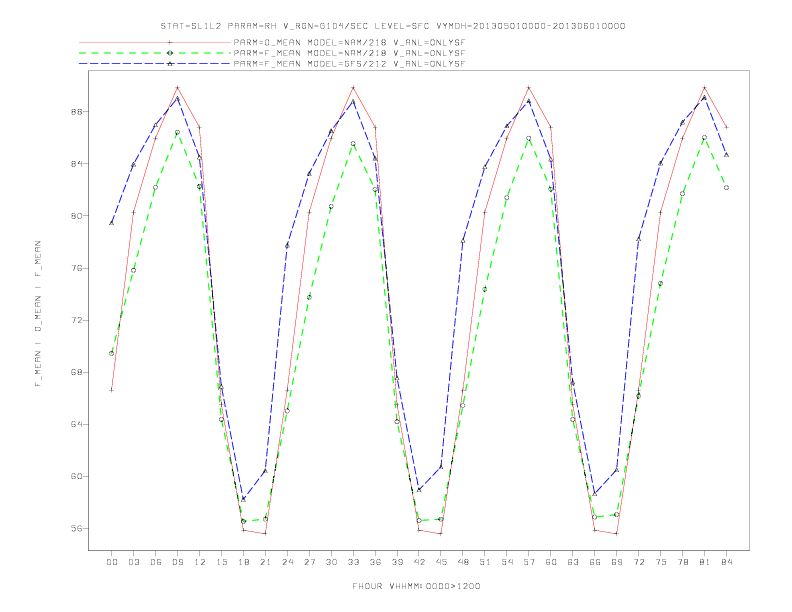Click x-axis tick label 24
The height and width of the screenshot is (612, 792).
coord(287,562)
